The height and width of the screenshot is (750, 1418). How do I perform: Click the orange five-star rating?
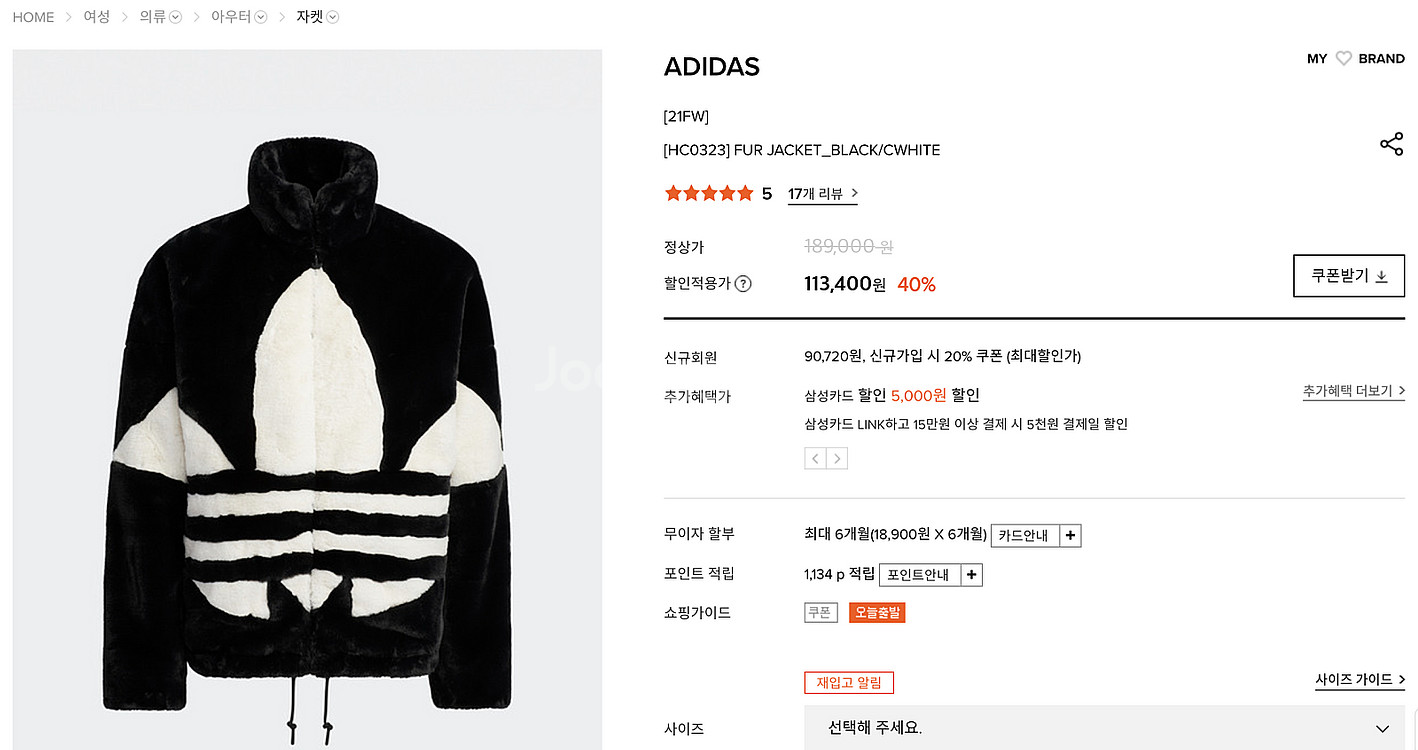[709, 194]
